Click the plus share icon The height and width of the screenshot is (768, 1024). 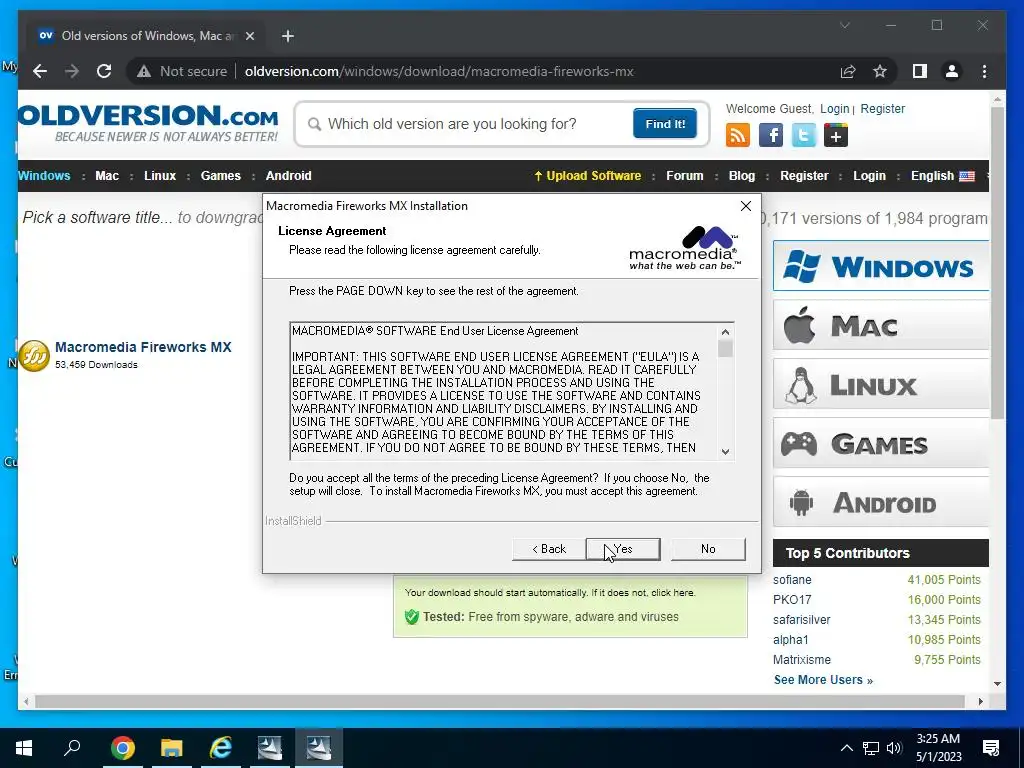coord(836,135)
